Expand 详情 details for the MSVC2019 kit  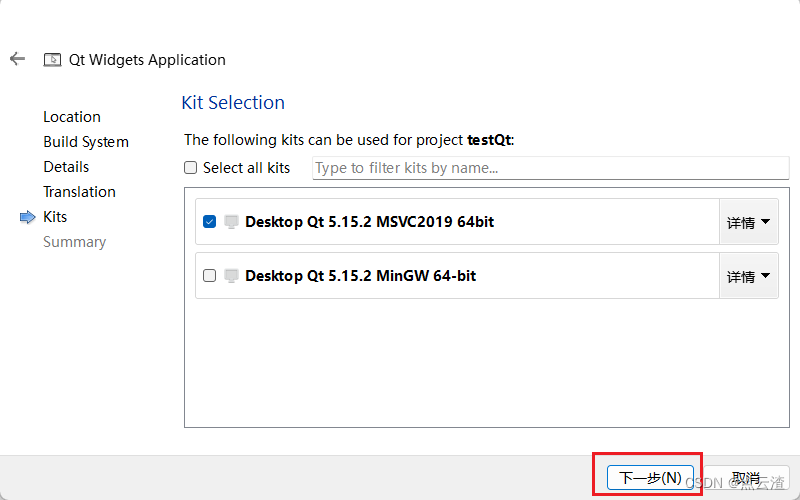(x=749, y=222)
